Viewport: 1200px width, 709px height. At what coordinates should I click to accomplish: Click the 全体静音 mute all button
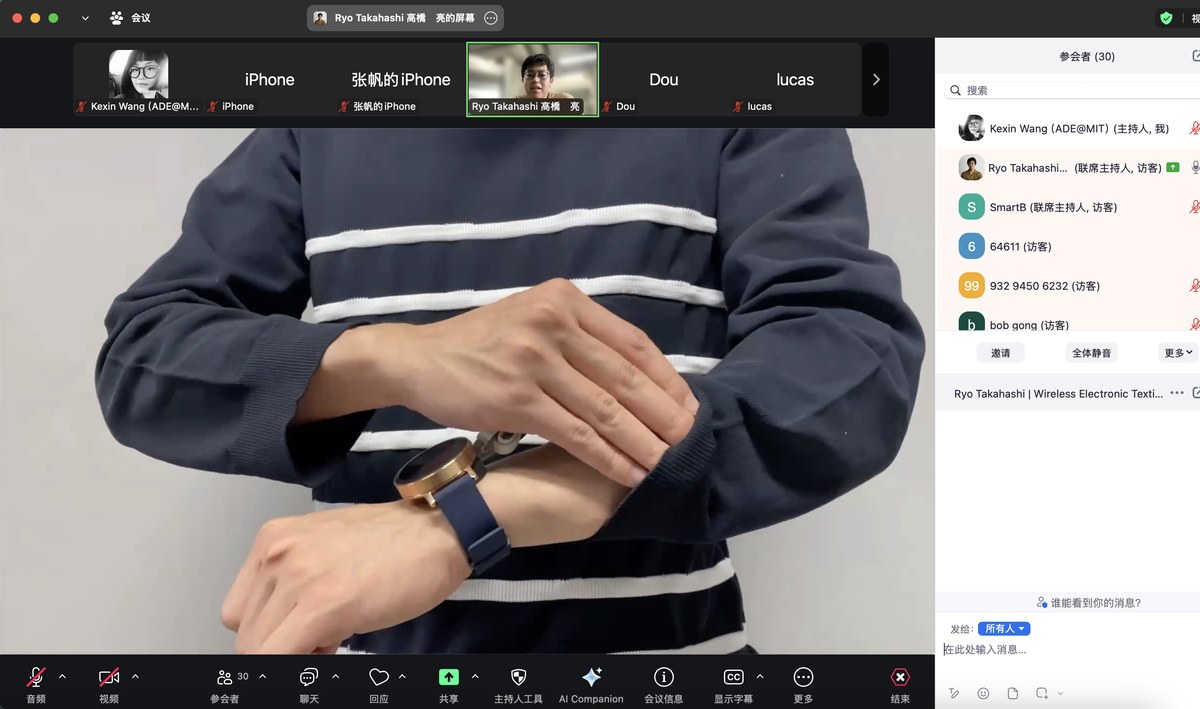point(1091,353)
